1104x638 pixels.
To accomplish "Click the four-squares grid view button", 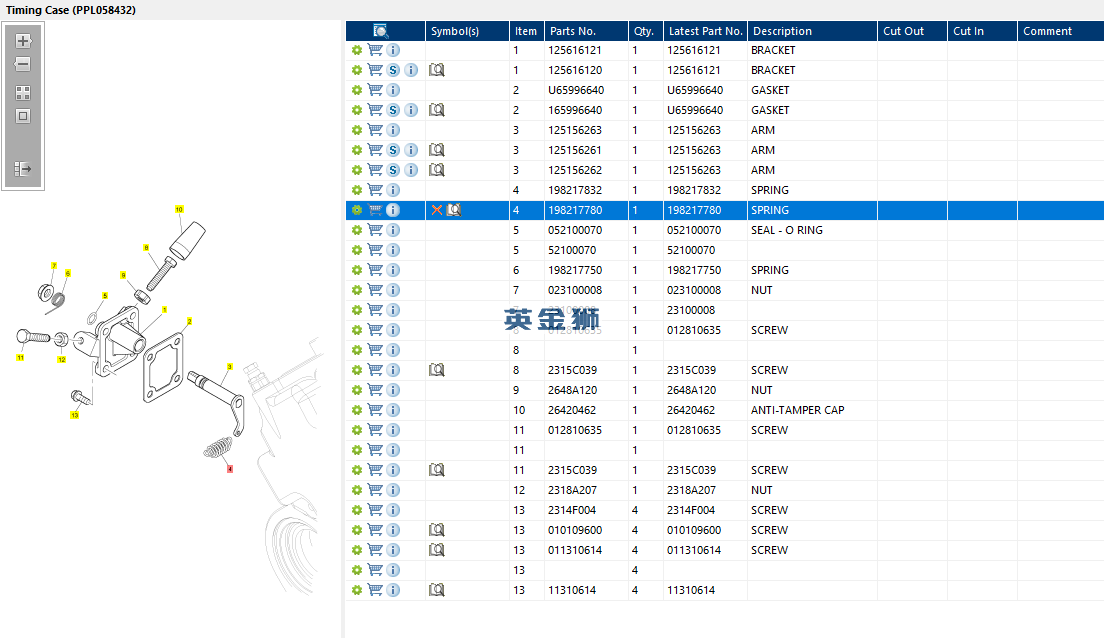I will [23, 92].
